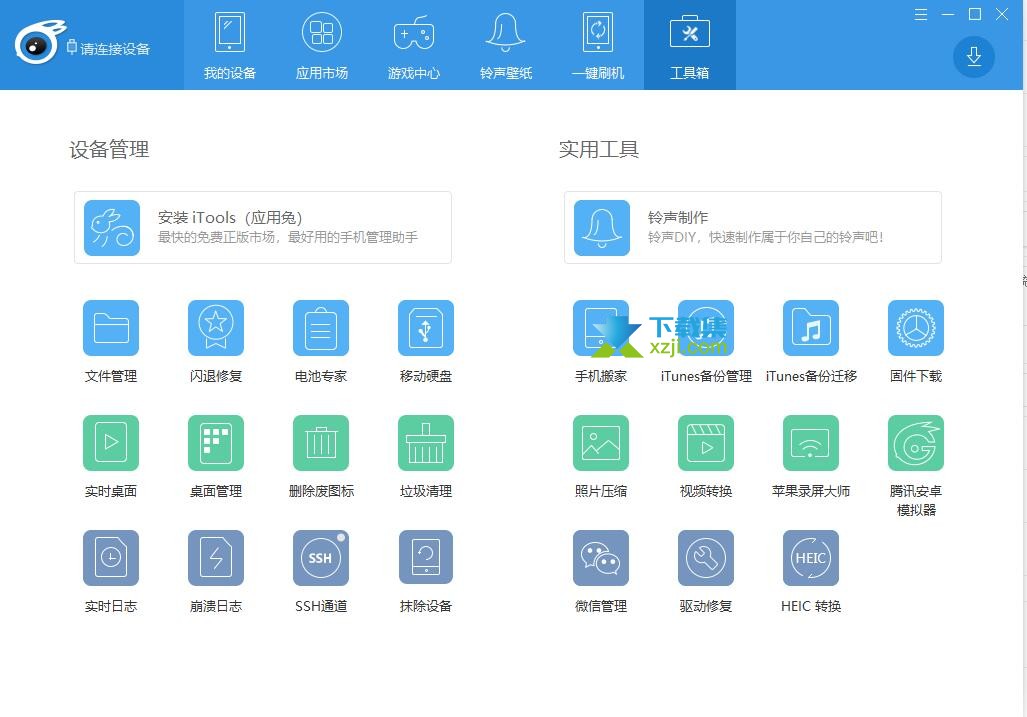Launch the 闪退修复 crash repair tool
Image resolution: width=1027 pixels, height=717 pixels.
pos(215,328)
